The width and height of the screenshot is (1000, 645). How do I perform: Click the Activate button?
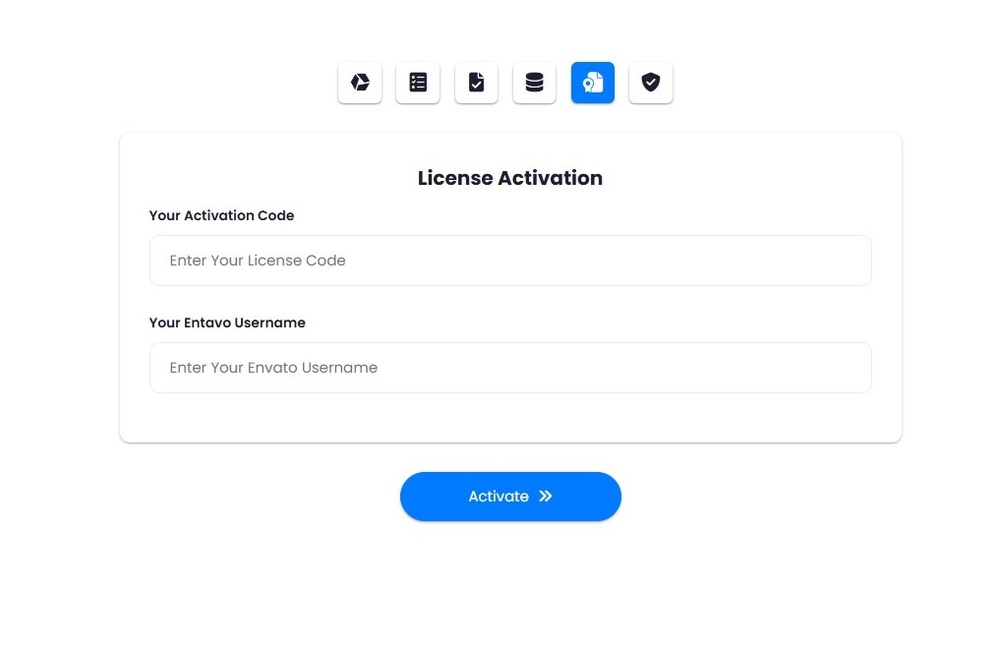510,496
